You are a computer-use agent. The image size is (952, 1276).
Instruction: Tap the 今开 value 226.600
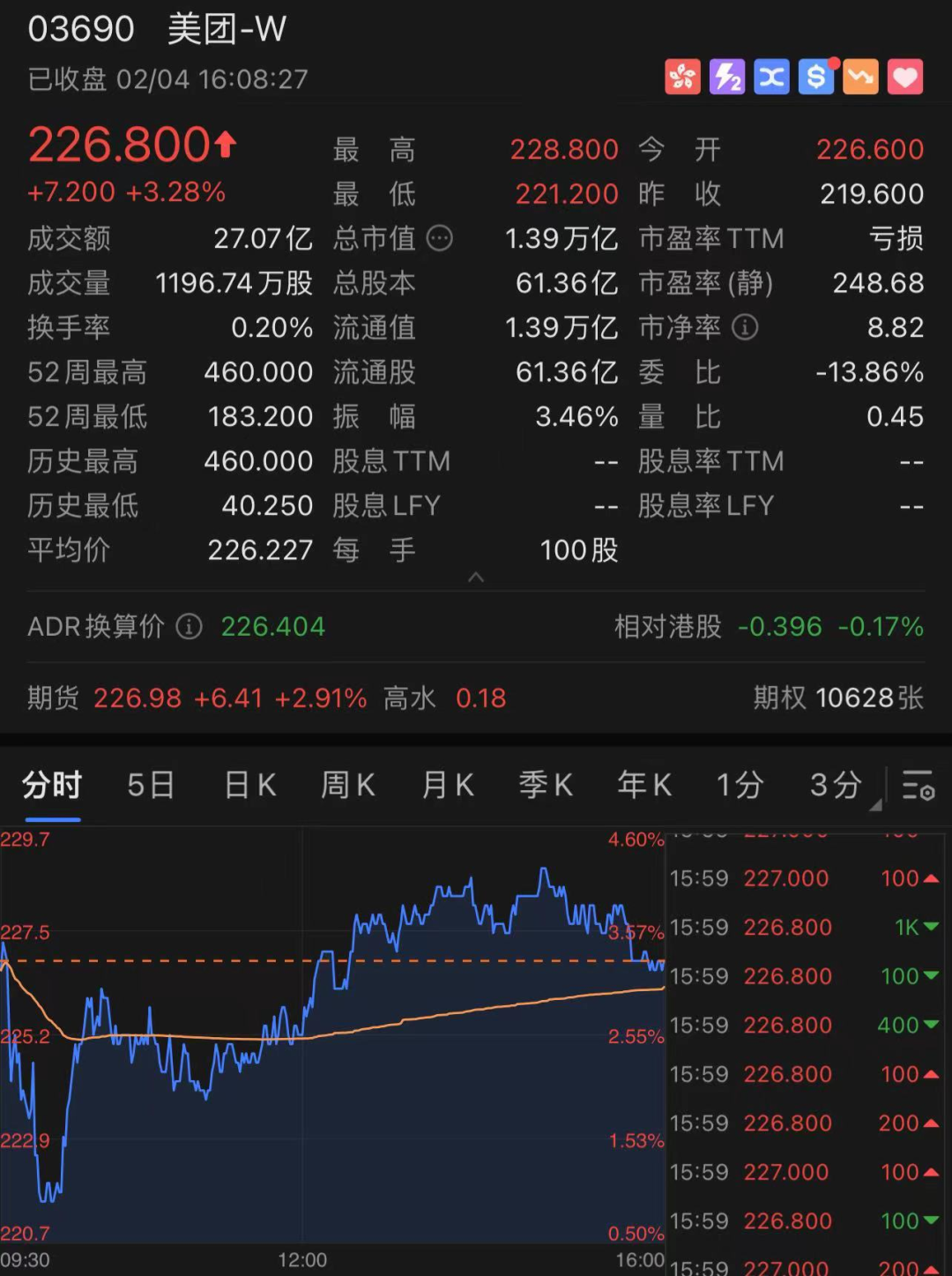point(870,149)
